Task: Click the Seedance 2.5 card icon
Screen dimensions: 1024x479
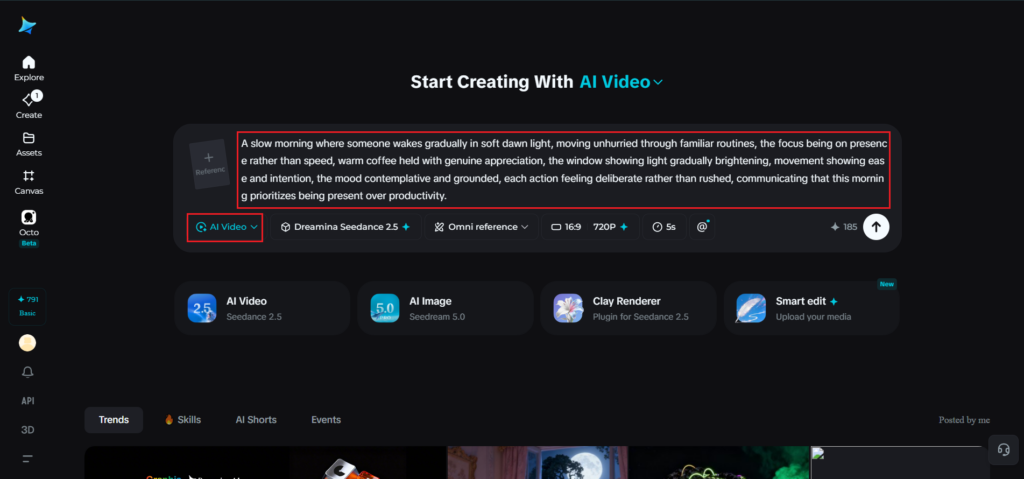Action: click(x=202, y=308)
